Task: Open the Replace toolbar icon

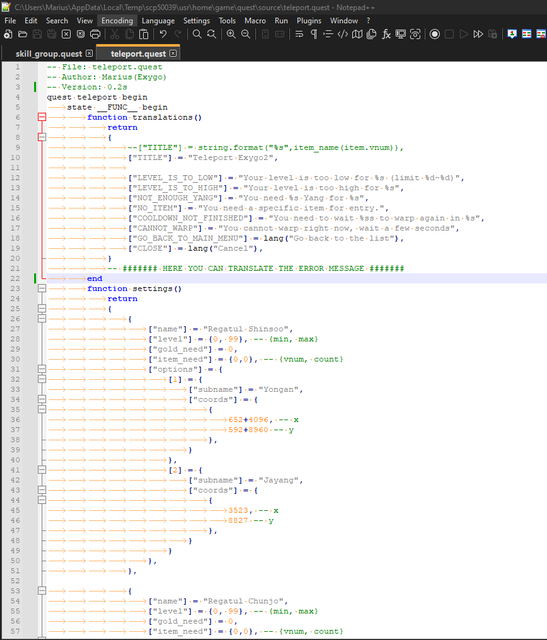Action: [211, 34]
